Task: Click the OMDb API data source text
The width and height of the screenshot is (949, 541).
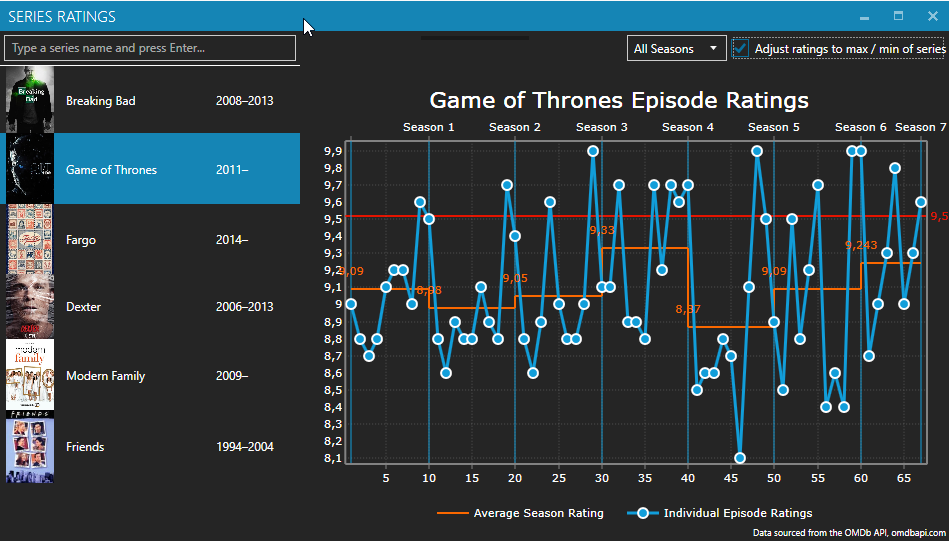Action: [849, 533]
